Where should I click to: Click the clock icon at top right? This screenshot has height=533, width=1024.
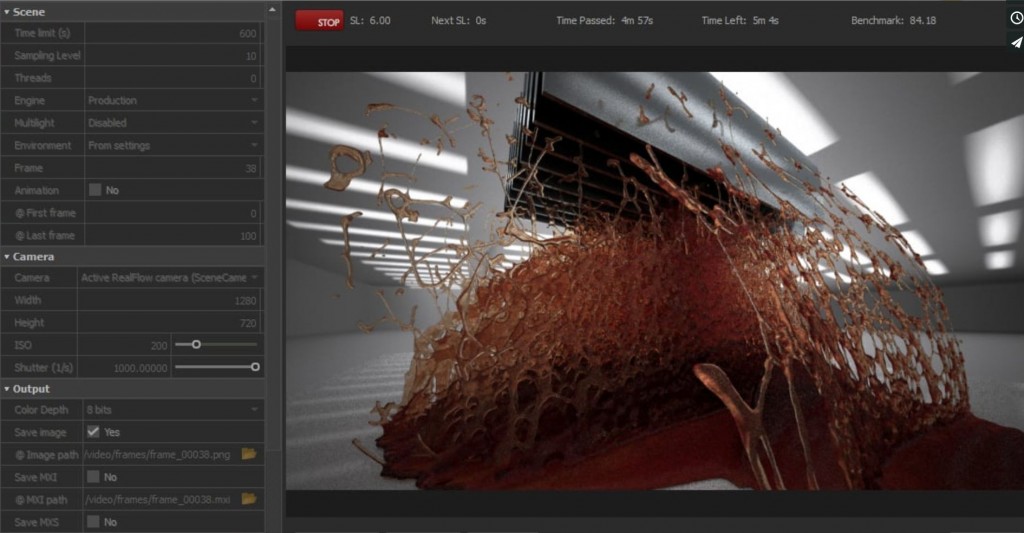(1016, 17)
